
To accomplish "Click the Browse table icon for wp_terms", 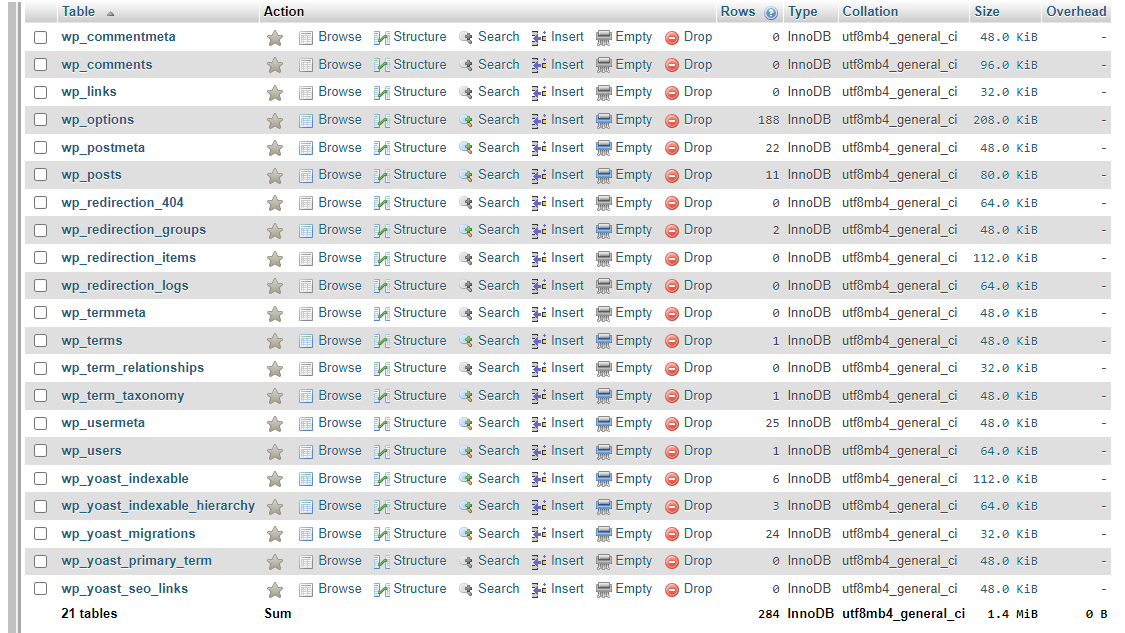I will (x=306, y=342).
